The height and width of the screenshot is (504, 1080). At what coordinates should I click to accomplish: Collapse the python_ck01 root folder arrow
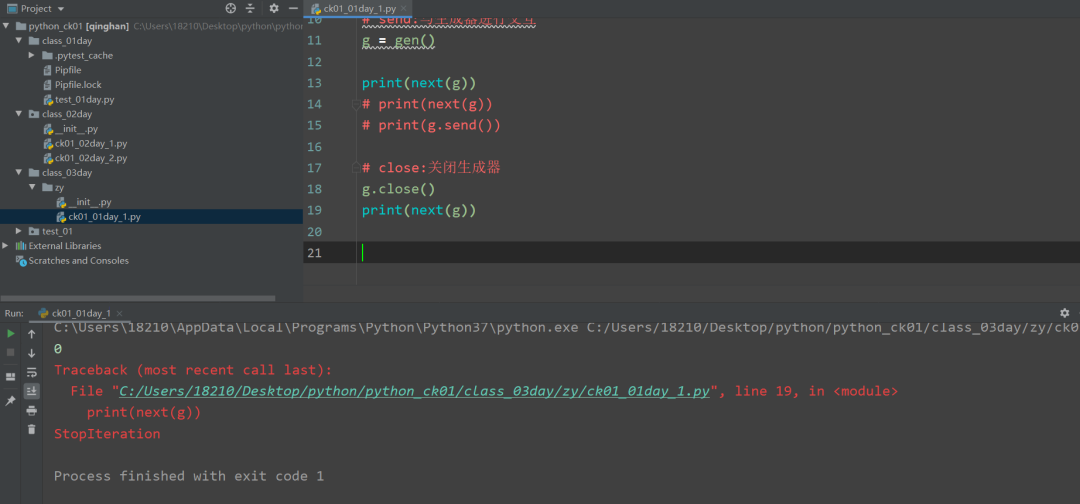[6, 26]
